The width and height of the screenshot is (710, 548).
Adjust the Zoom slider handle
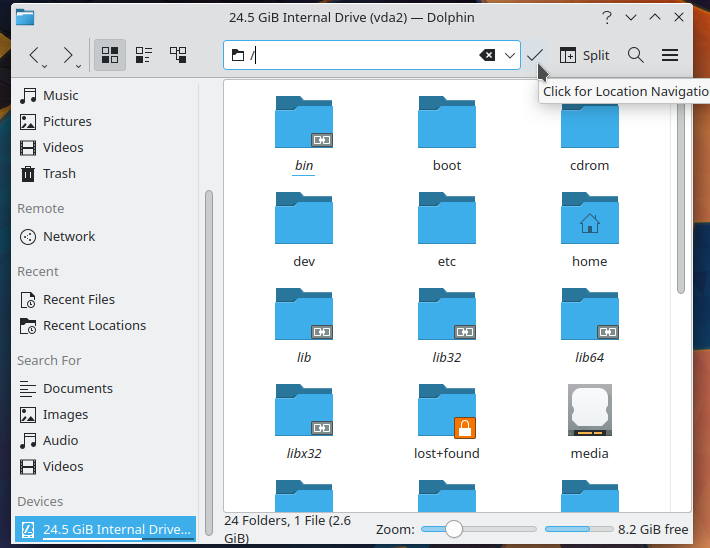coord(454,529)
